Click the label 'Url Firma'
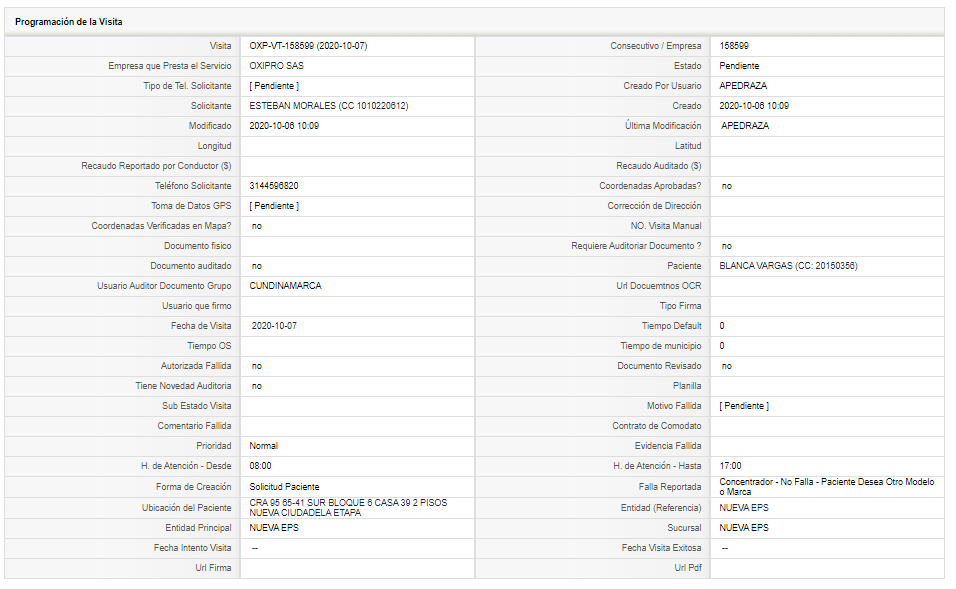 (213, 568)
